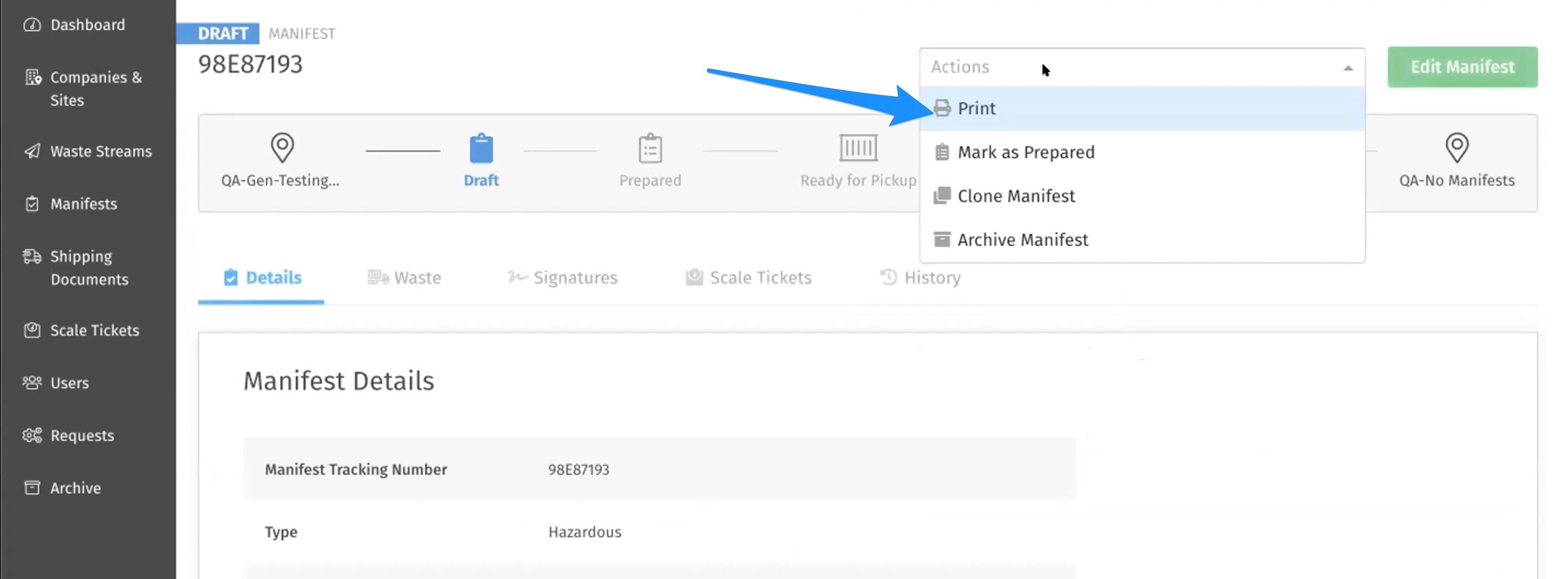Click the QA-No Manifests location pin

pyautogui.click(x=1456, y=148)
